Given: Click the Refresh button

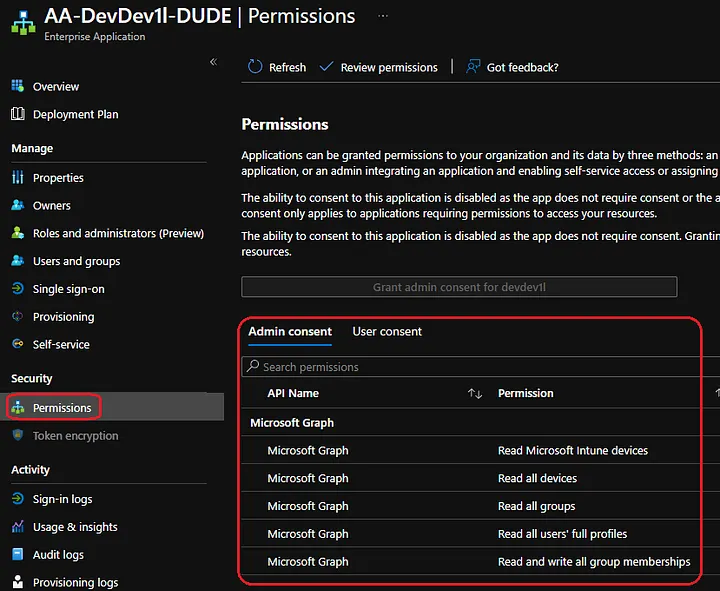Looking at the screenshot, I should (x=277, y=67).
